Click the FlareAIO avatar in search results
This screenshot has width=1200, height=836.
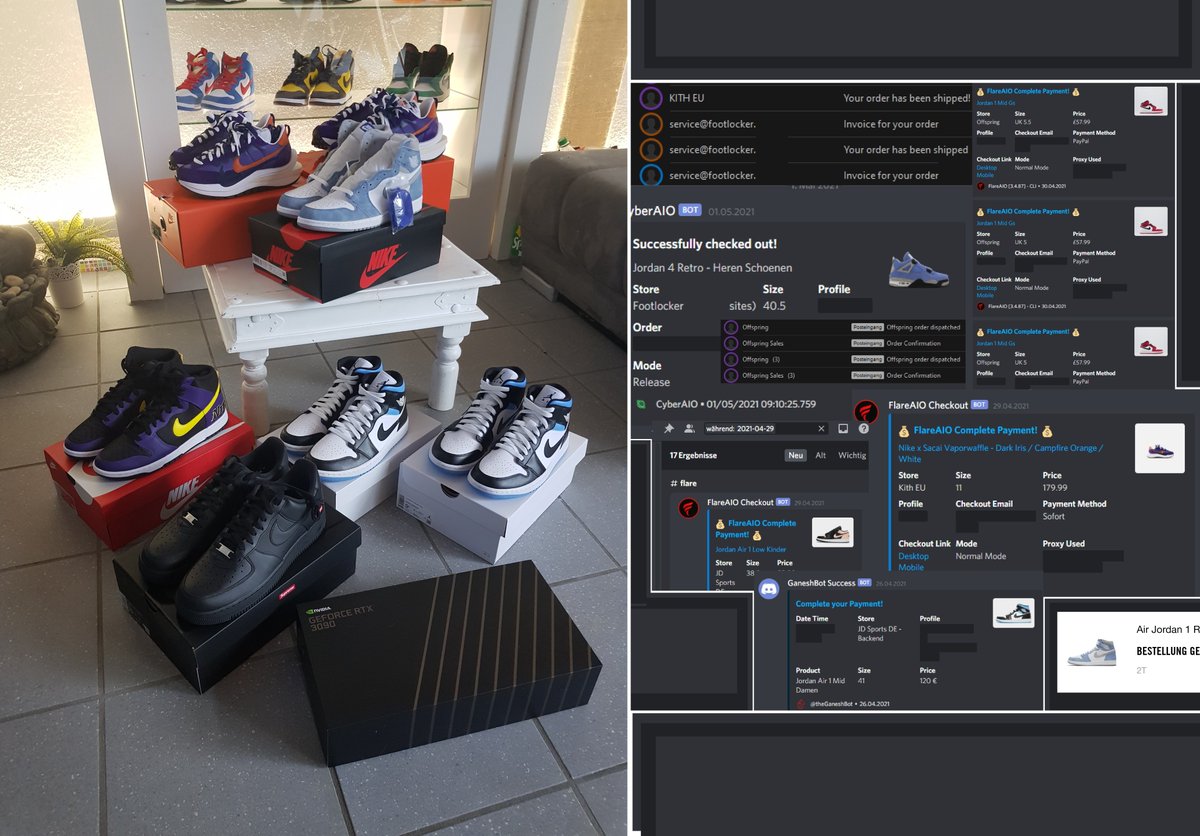click(x=688, y=509)
